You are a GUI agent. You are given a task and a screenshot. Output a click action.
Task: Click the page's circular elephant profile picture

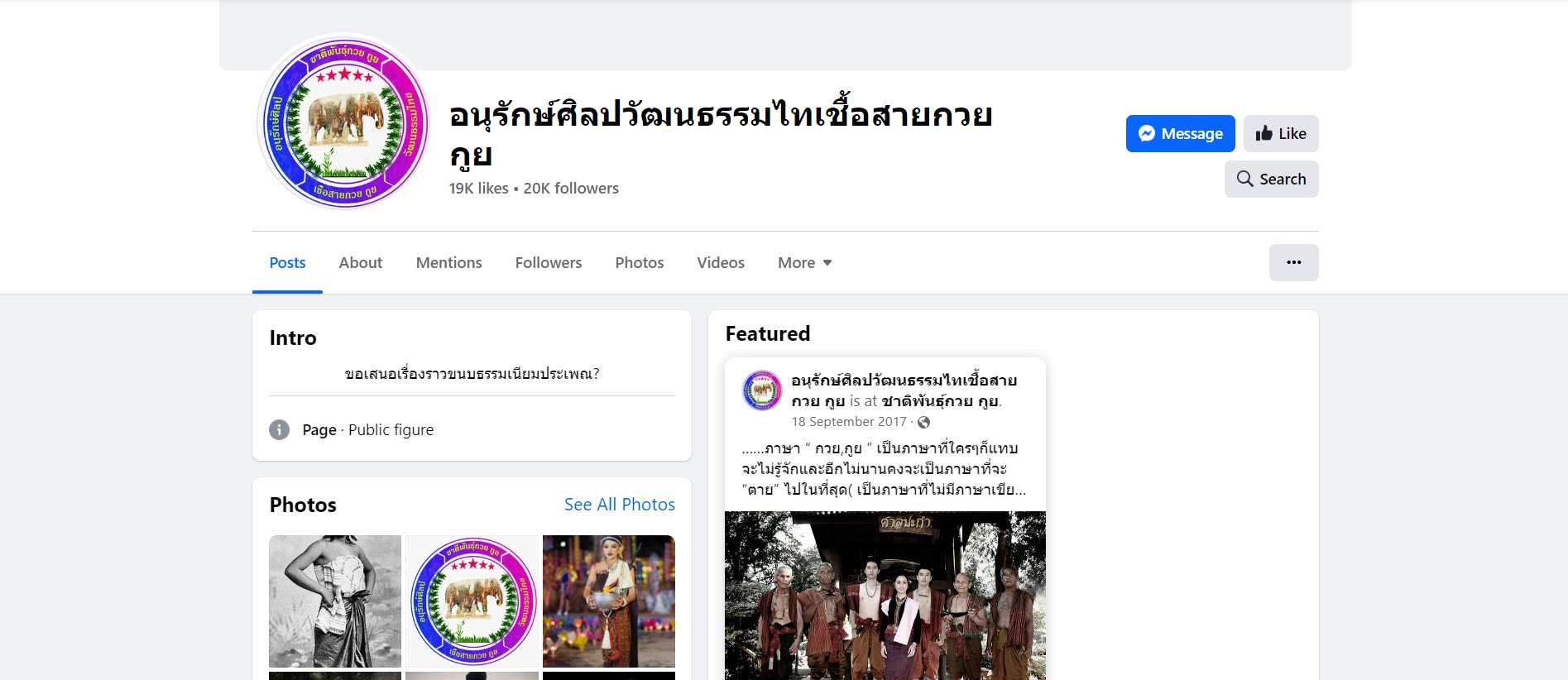(343, 122)
